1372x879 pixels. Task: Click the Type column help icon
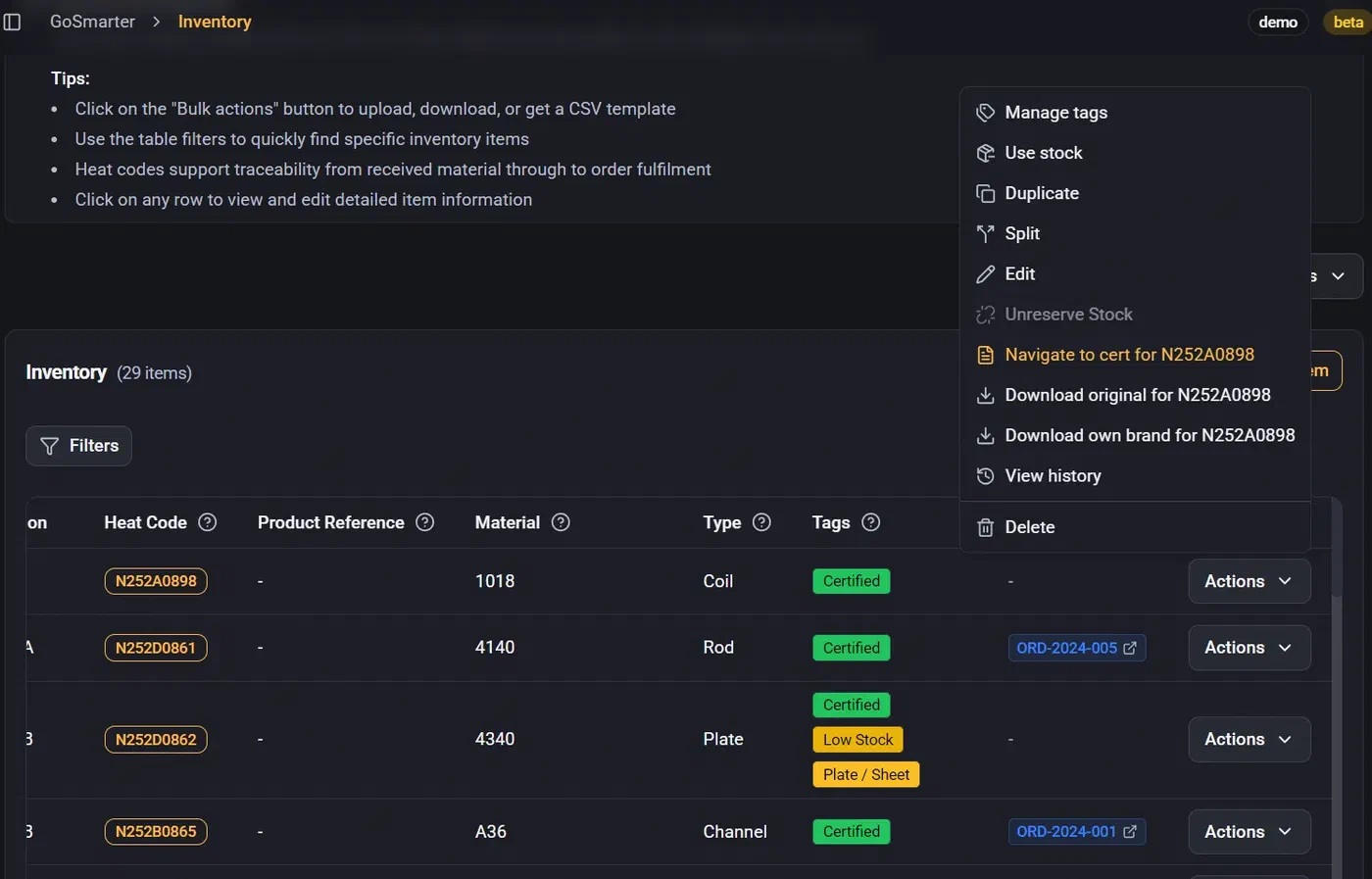click(x=761, y=522)
